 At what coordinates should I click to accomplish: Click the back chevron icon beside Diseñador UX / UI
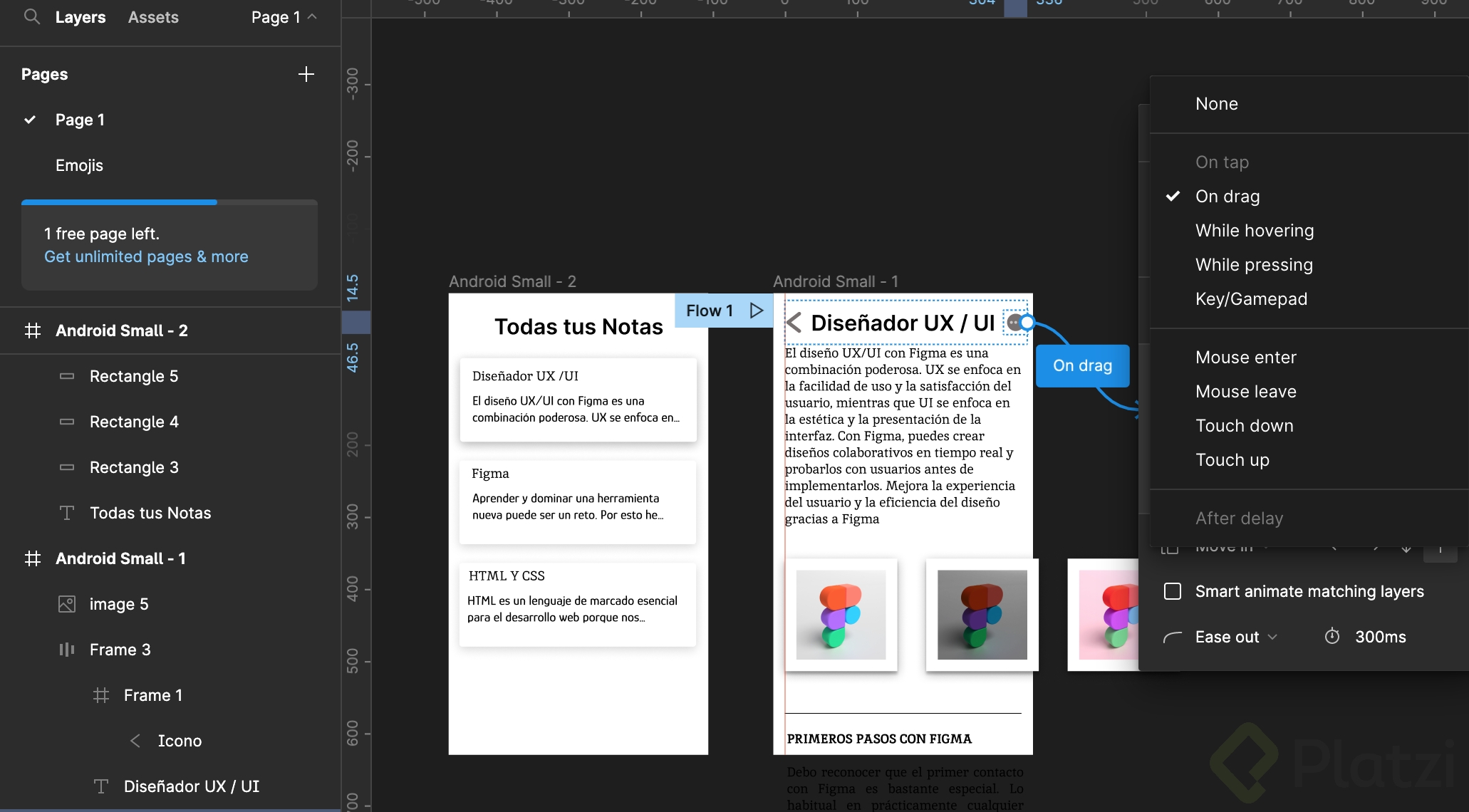click(x=794, y=323)
